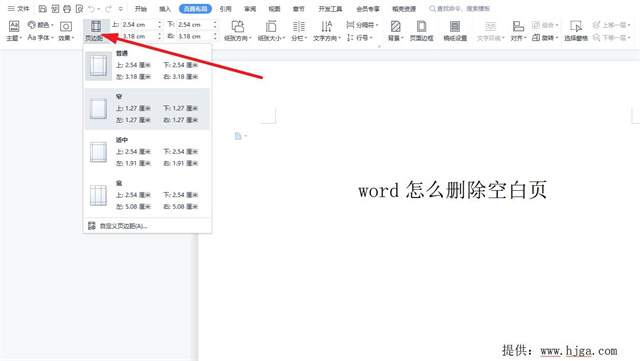Click 下移一层 send backward
Viewport: 640px width, 361px height.
[611, 38]
